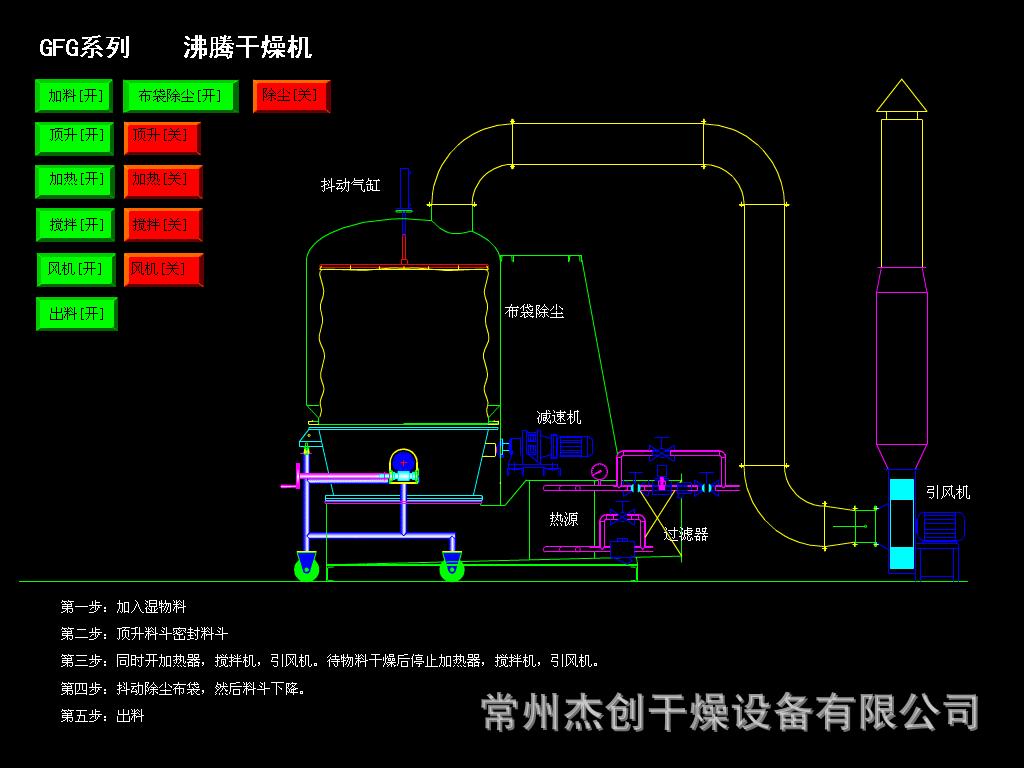Image resolution: width=1024 pixels, height=768 pixels.
Task: Select the 引风机 induced draft fan motor
Action: coord(940,527)
